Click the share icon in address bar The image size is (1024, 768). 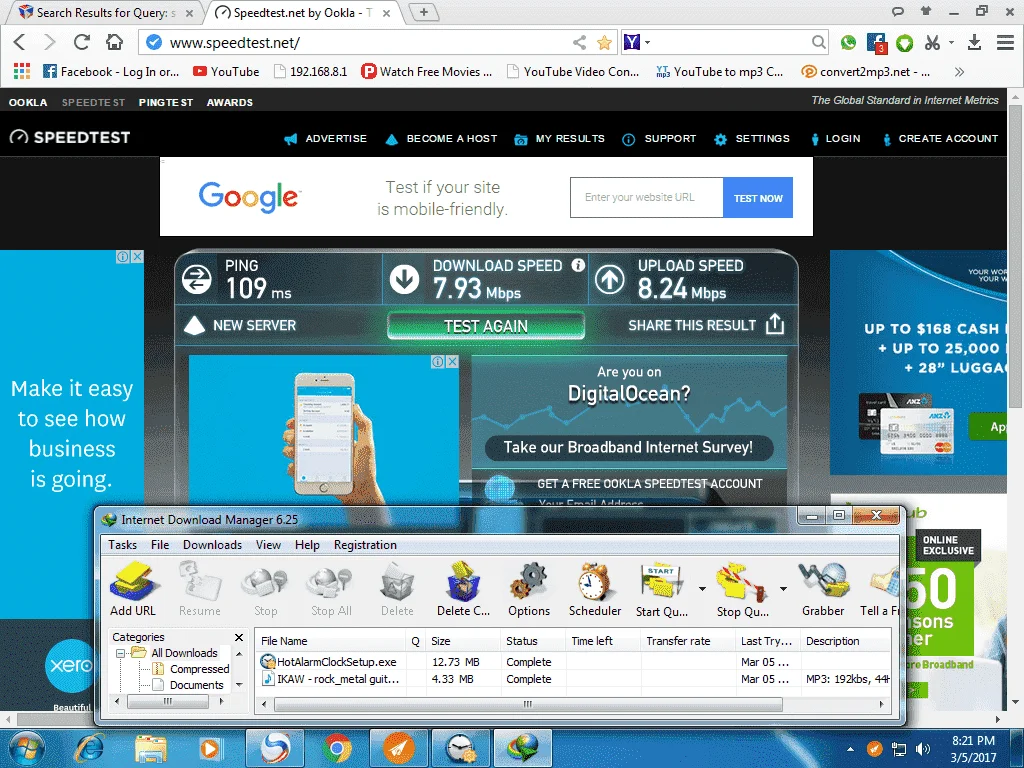pyautogui.click(x=579, y=43)
